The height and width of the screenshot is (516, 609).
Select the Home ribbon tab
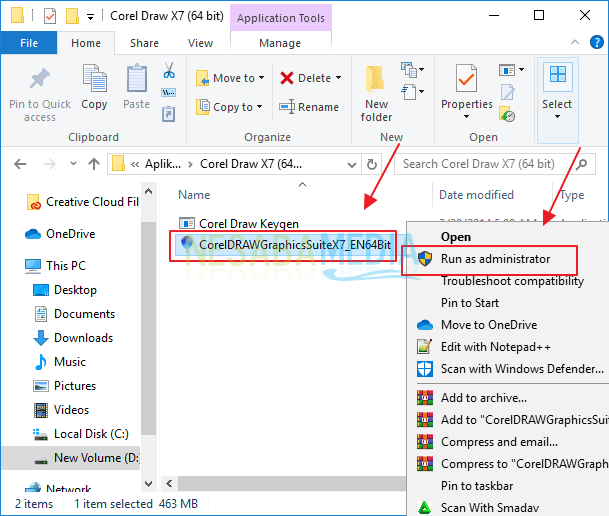86,43
